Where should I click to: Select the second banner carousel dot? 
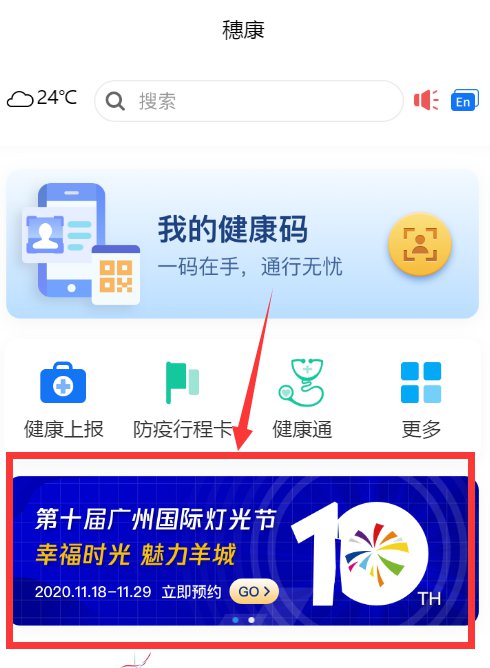tap(251, 620)
